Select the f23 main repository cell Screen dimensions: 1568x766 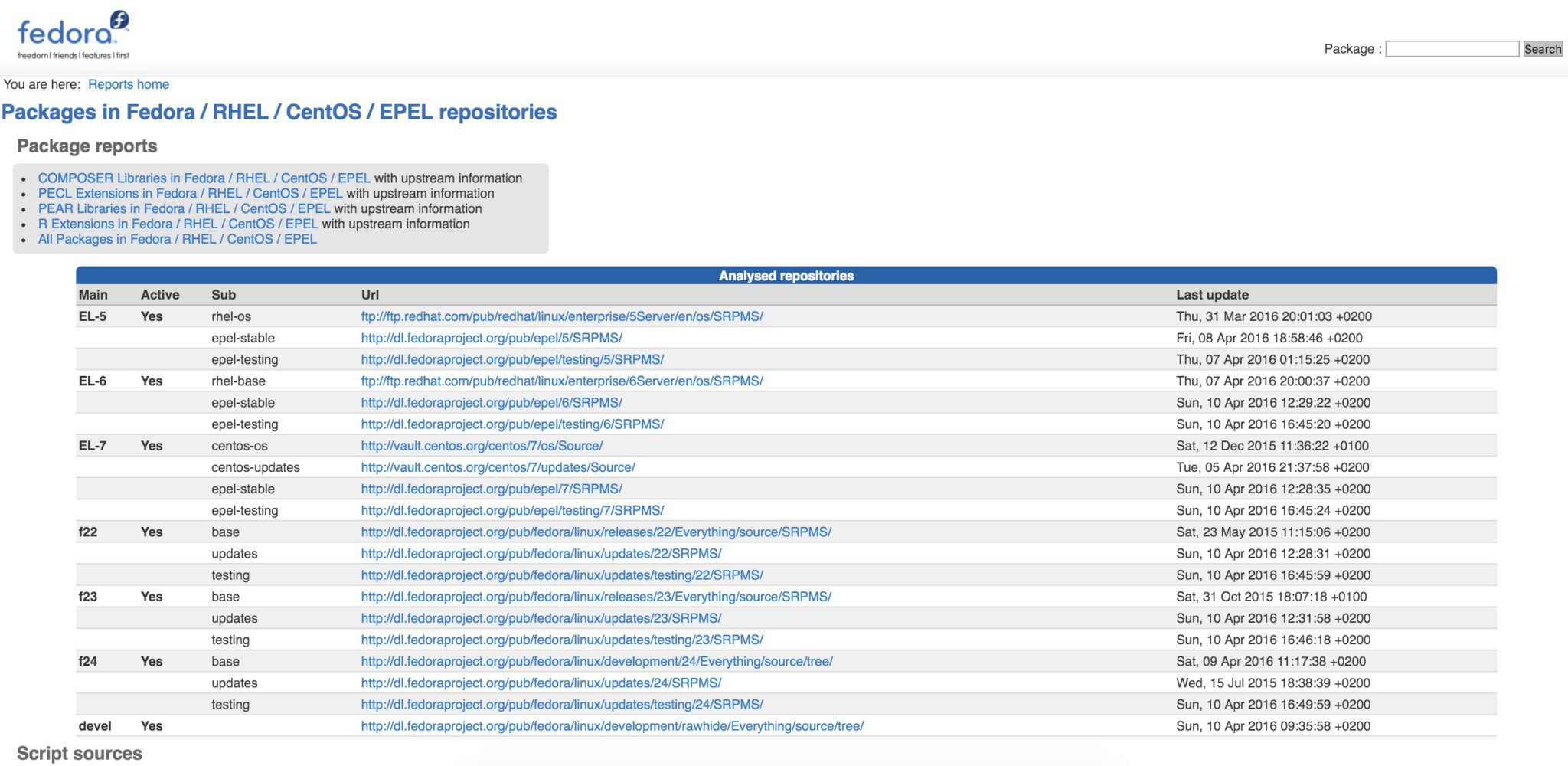coord(88,597)
